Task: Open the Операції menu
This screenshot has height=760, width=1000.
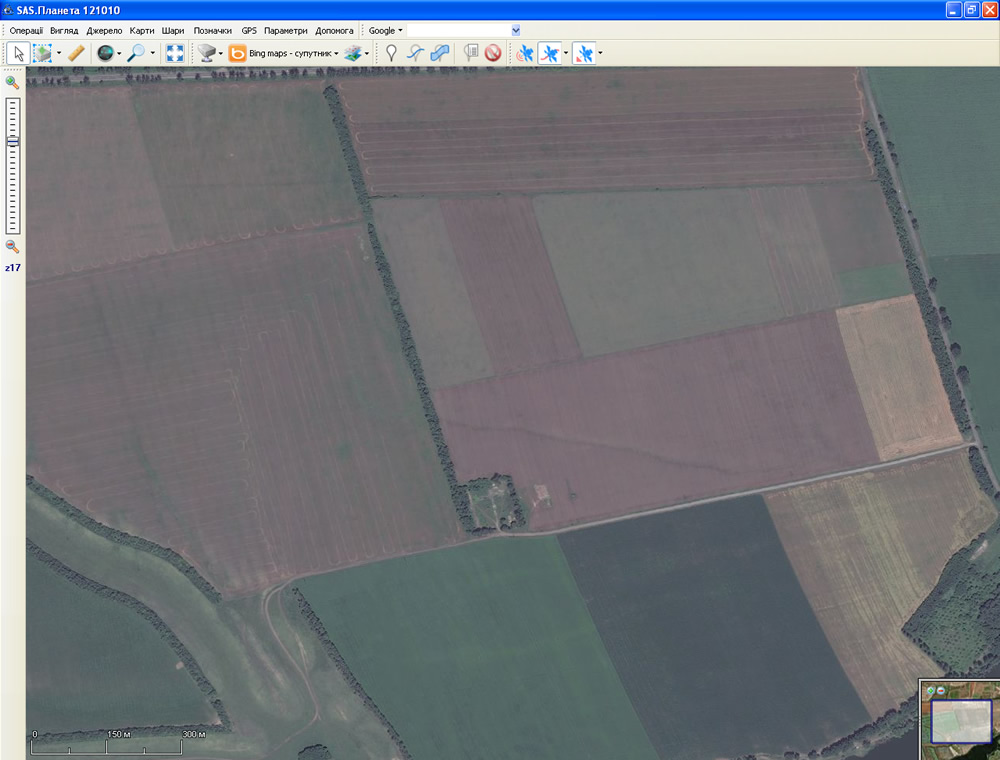Action: coord(26,31)
